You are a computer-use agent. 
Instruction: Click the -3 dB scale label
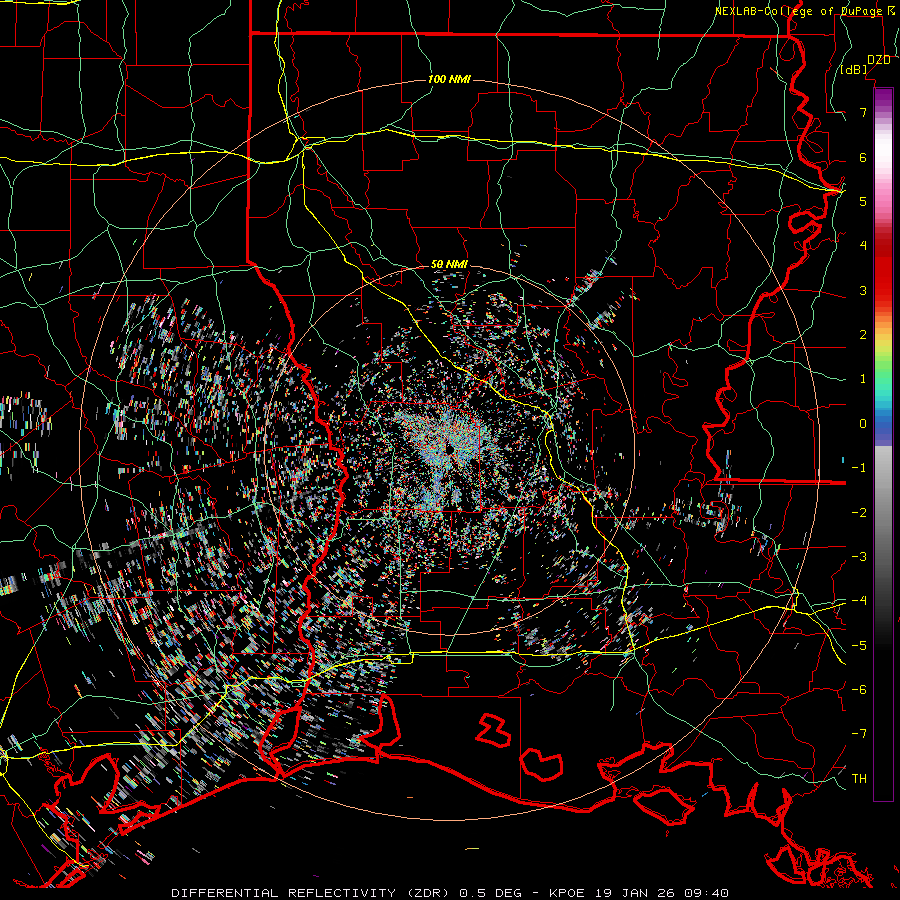(859, 556)
